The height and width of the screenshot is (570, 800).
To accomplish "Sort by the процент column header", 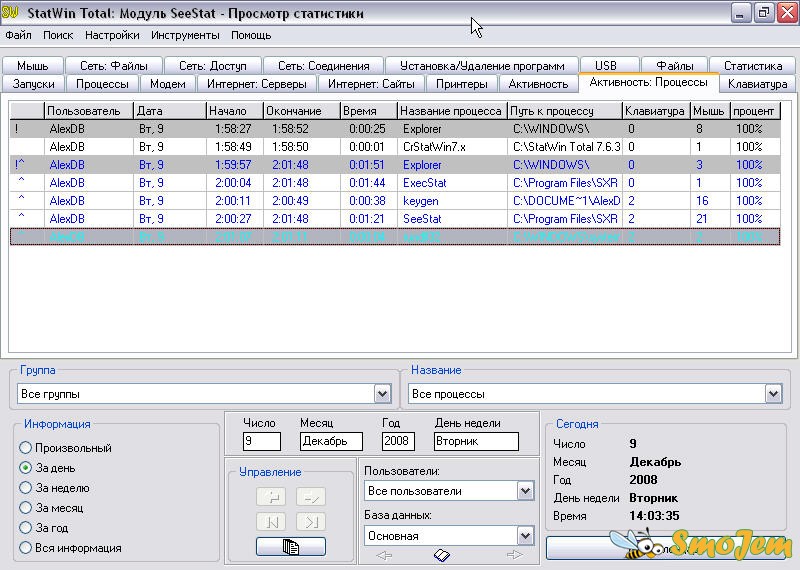I will (x=755, y=111).
